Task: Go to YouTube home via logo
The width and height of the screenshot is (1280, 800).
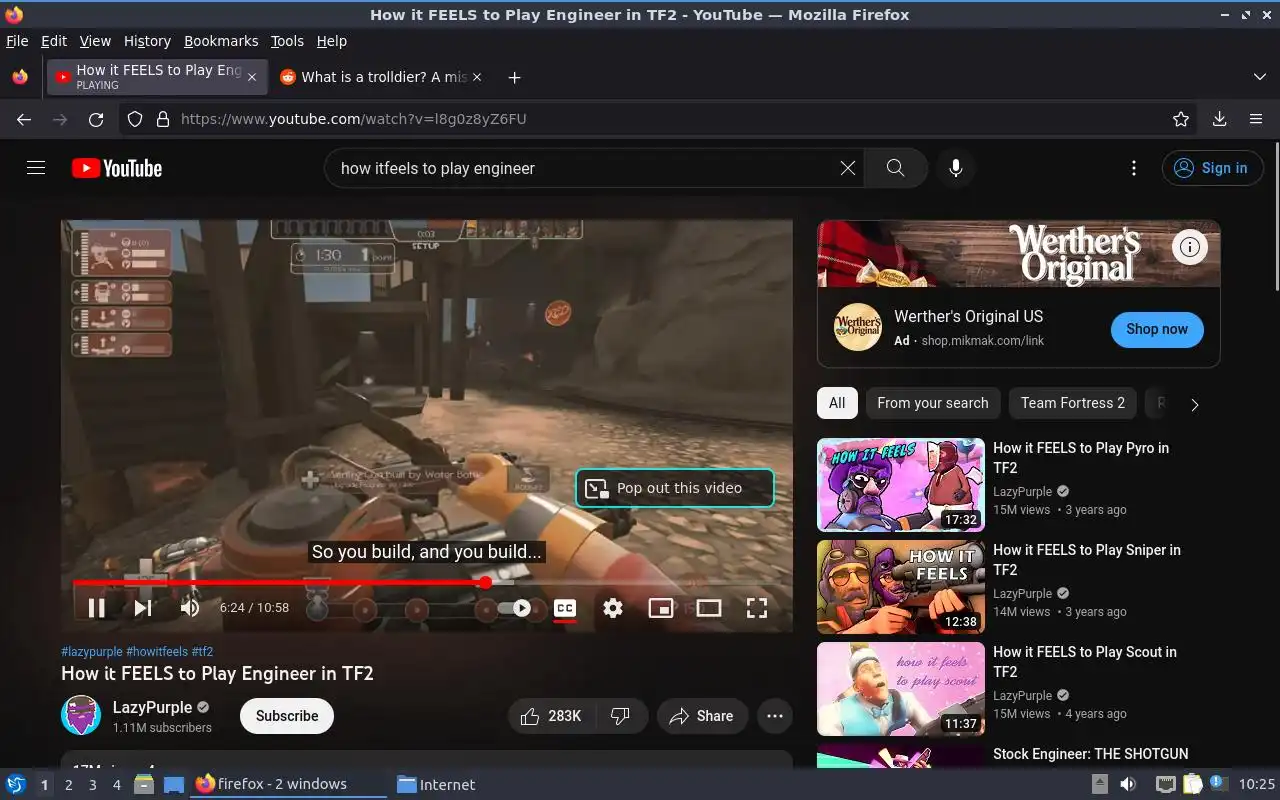Action: (117, 168)
